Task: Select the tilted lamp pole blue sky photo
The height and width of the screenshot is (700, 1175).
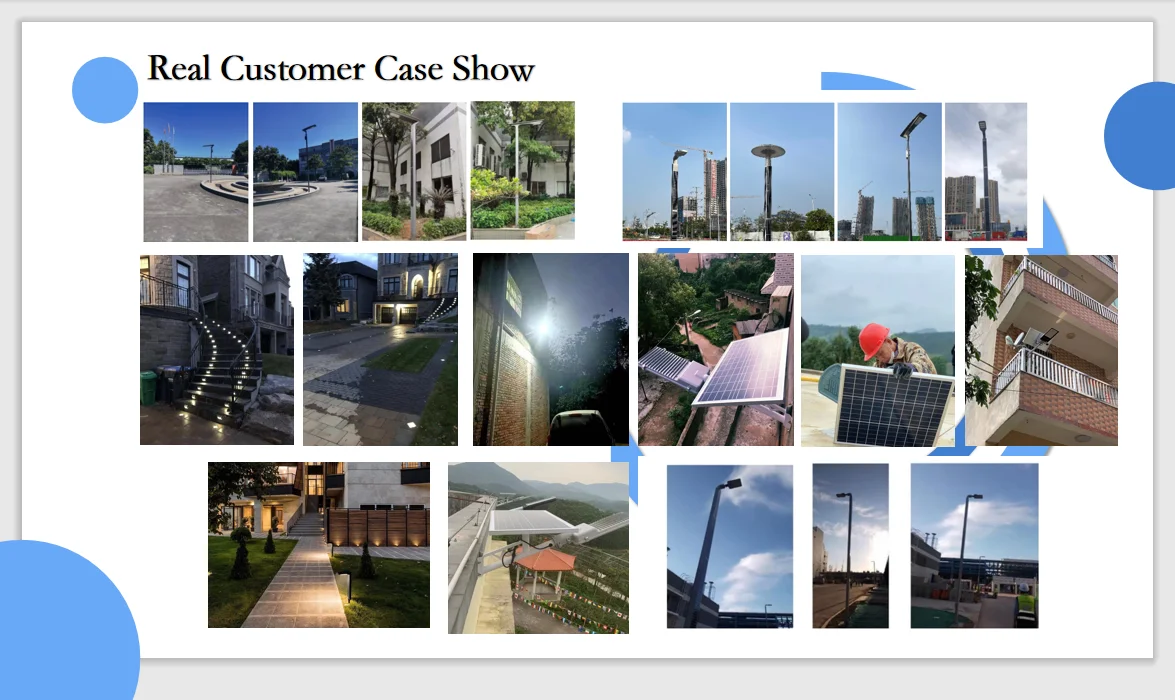Action: pyautogui.click(x=730, y=546)
